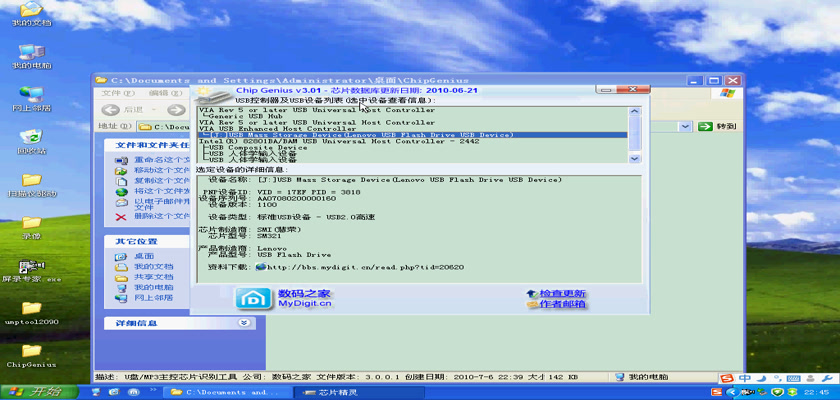Click 网上邻居 link in other places
The image size is (840, 400).
(154, 297)
